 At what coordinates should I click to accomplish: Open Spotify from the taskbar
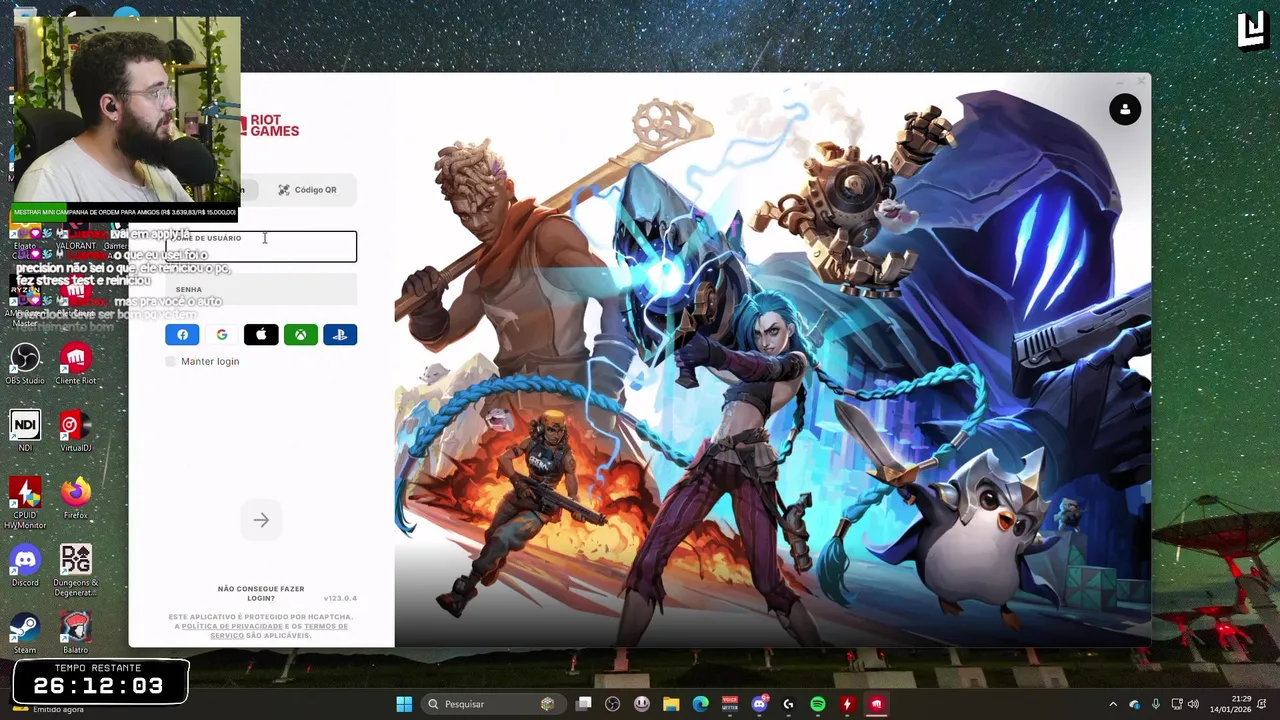click(x=818, y=704)
